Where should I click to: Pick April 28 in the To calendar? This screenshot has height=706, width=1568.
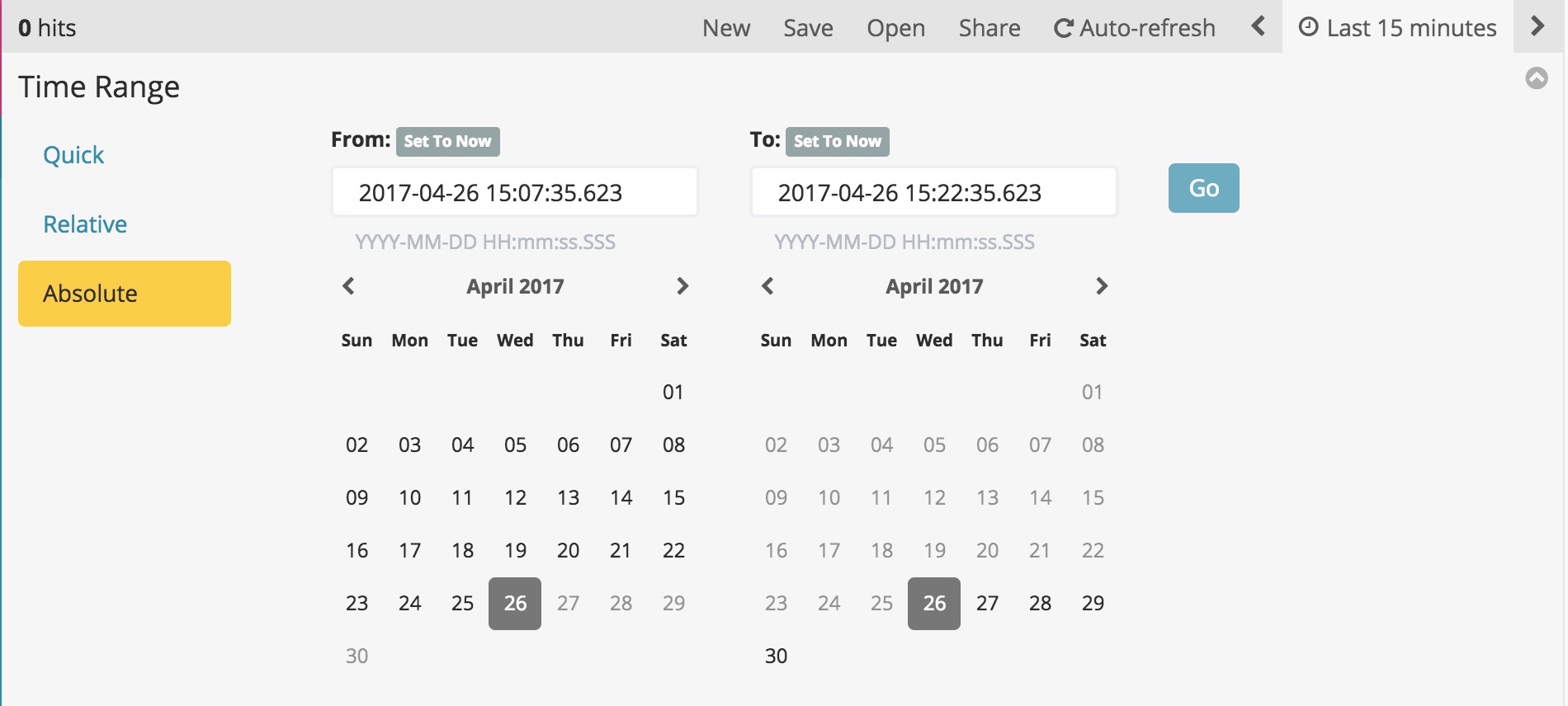click(x=1040, y=603)
